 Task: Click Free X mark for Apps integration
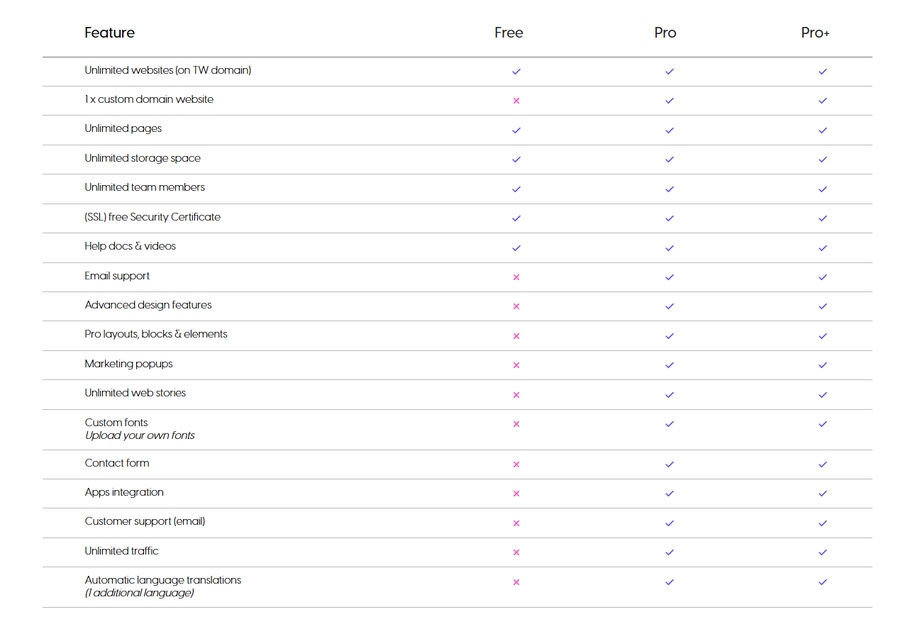[x=516, y=493]
